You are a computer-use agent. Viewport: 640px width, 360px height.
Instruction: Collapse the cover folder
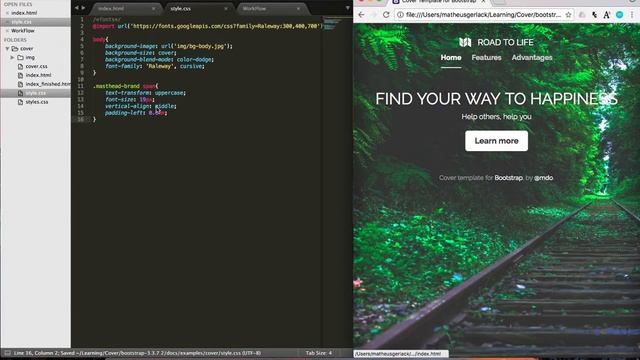7,48
